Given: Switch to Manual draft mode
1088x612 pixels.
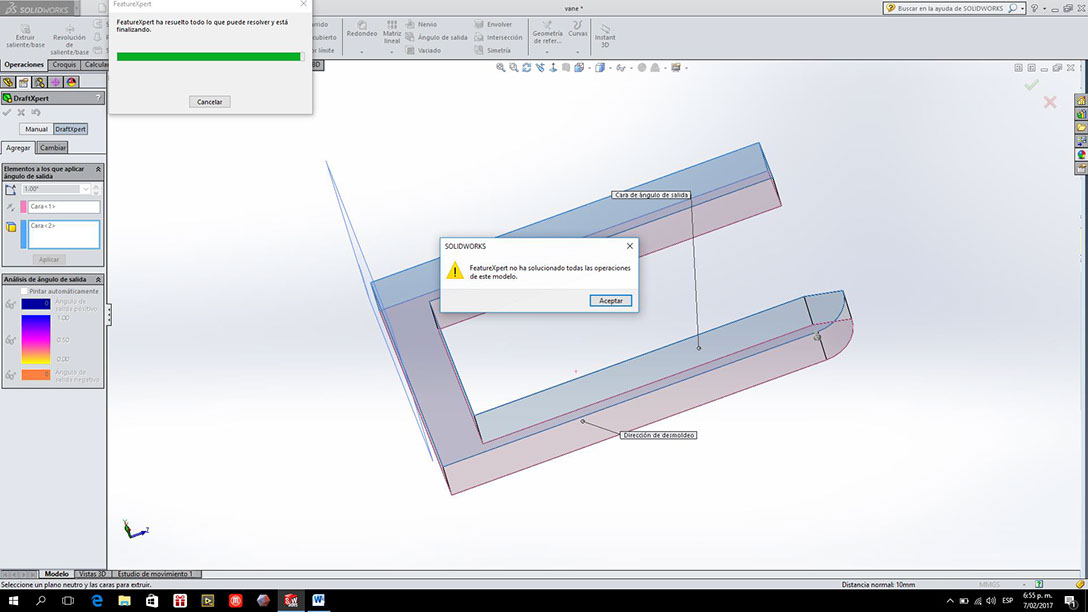Looking at the screenshot, I should tap(36, 129).
